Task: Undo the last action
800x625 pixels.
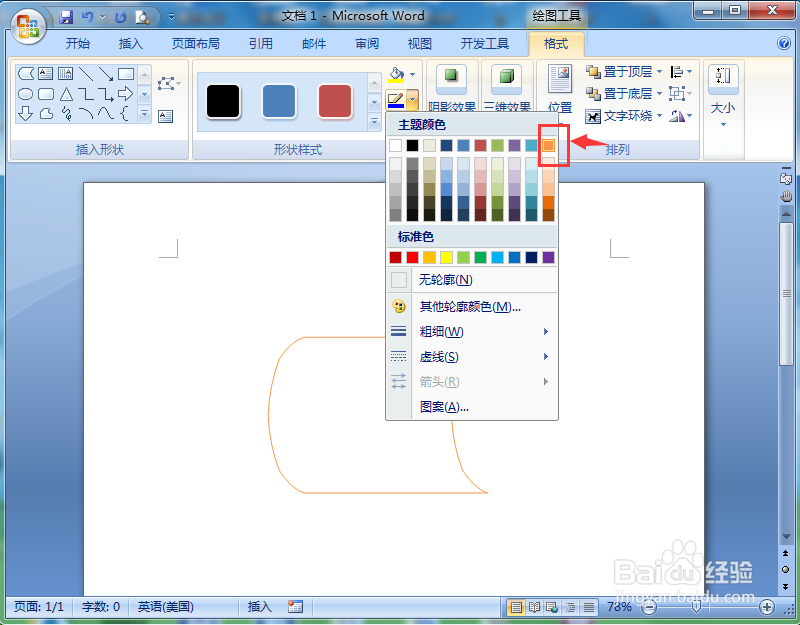Action: [87, 17]
